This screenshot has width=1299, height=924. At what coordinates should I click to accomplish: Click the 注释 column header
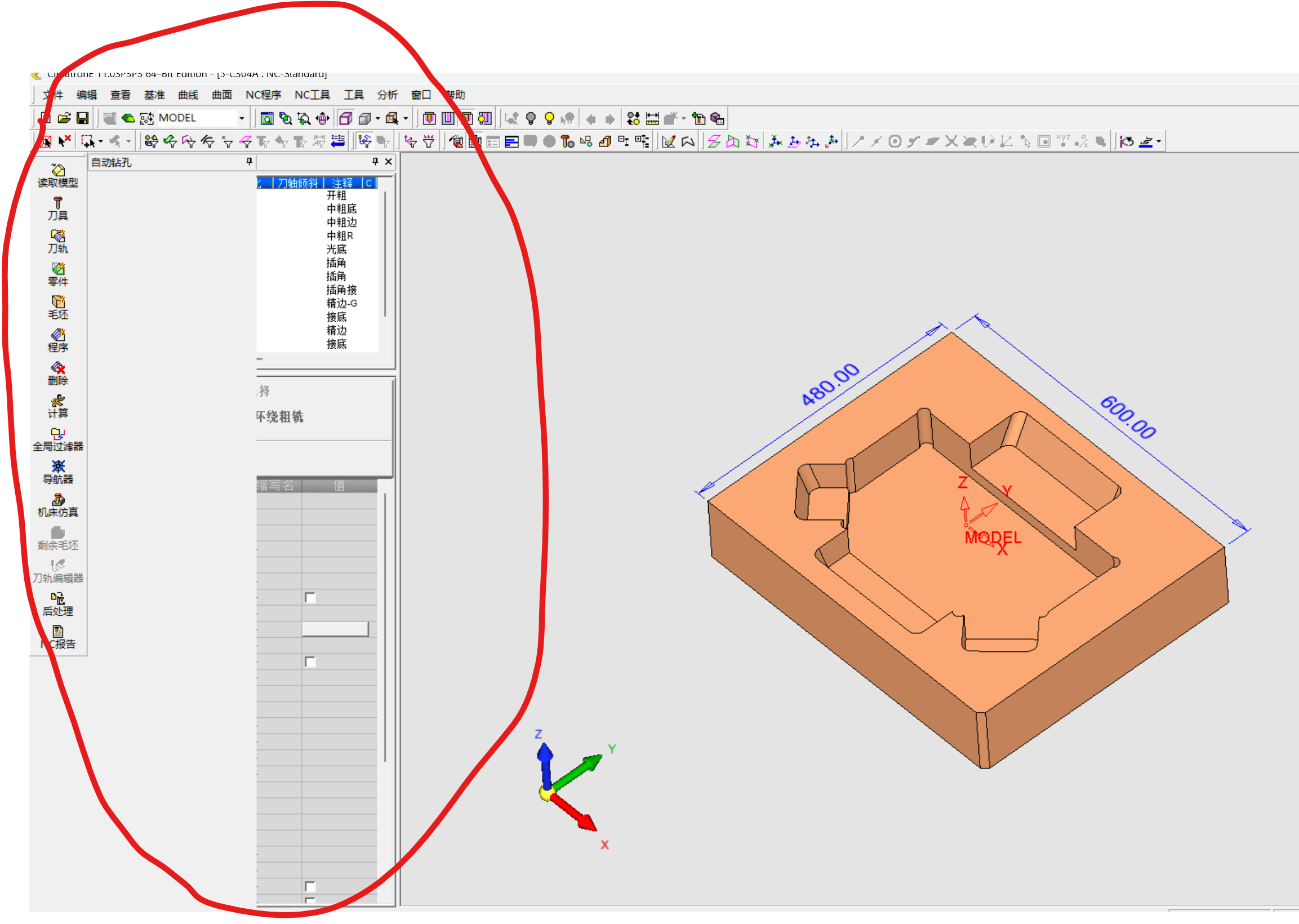342,183
